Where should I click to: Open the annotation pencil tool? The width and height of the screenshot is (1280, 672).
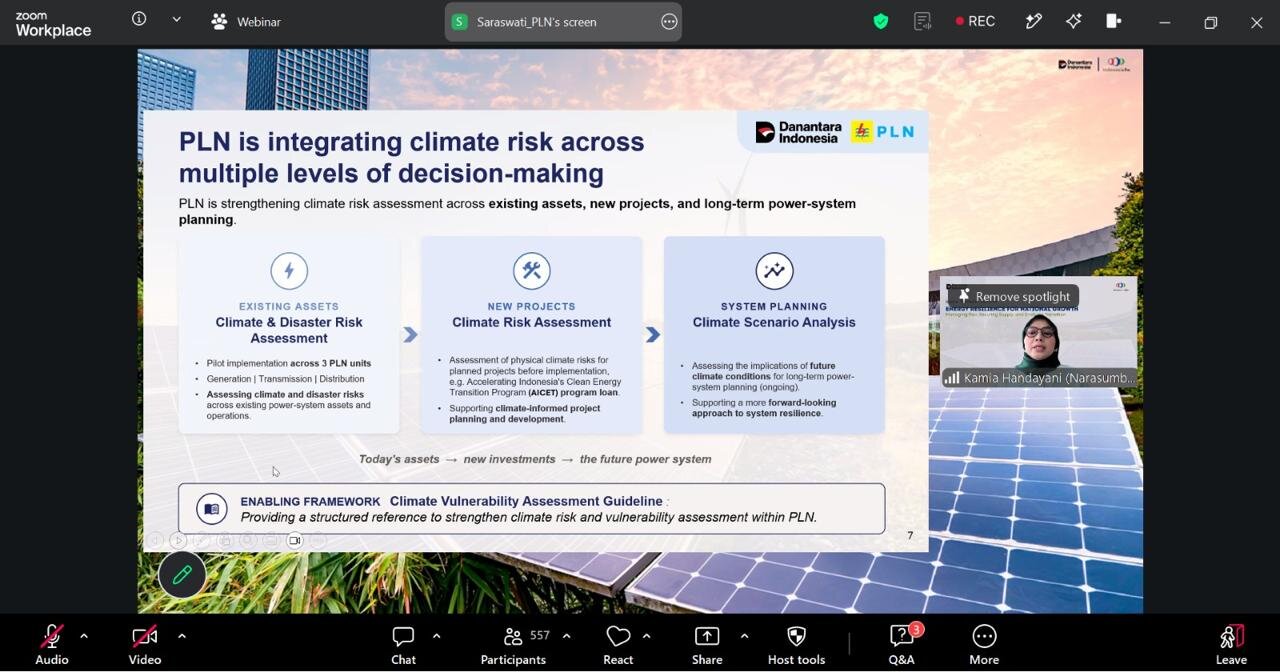[1034, 21]
